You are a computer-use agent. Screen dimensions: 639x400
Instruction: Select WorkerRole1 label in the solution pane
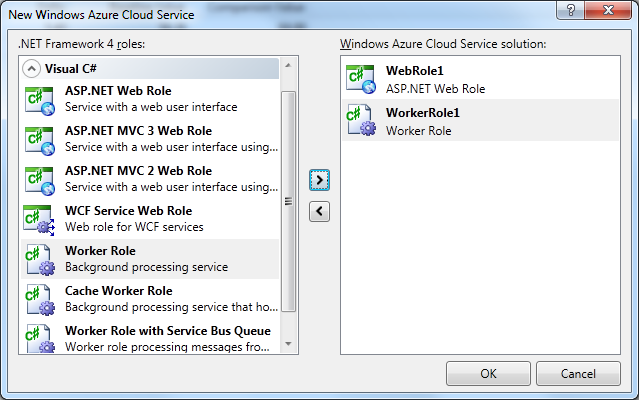(x=423, y=112)
